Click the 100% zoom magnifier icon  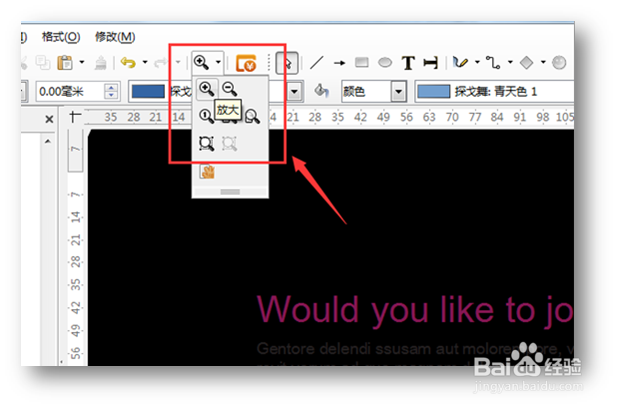tap(206, 116)
